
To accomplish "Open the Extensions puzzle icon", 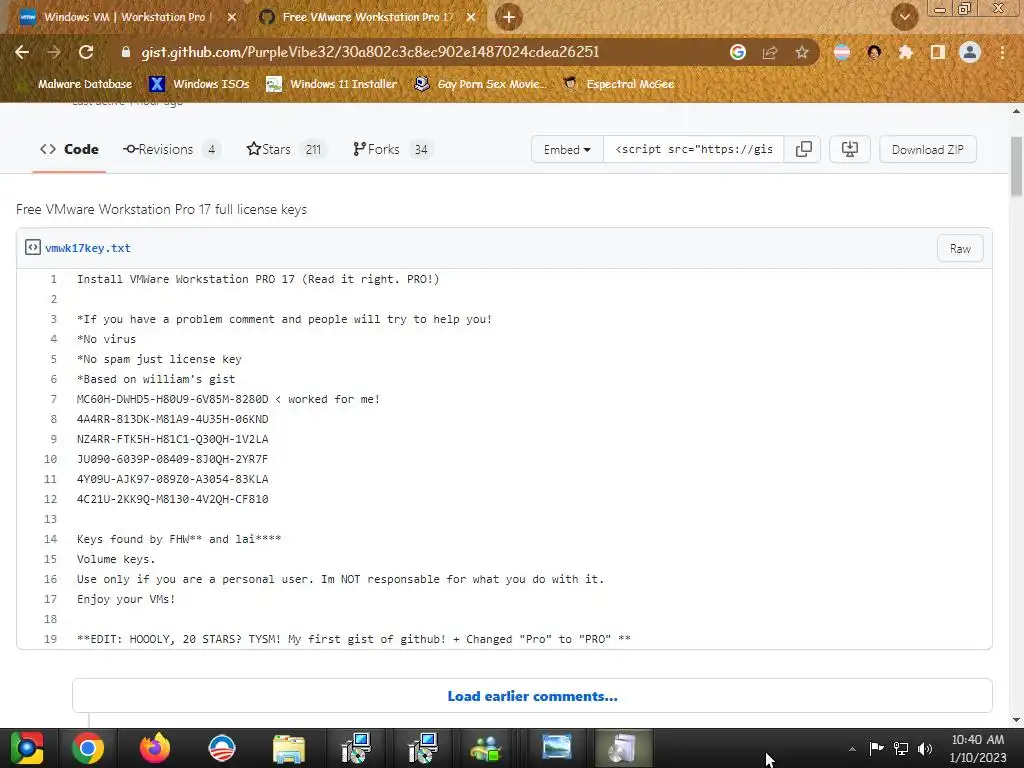I will click(906, 52).
